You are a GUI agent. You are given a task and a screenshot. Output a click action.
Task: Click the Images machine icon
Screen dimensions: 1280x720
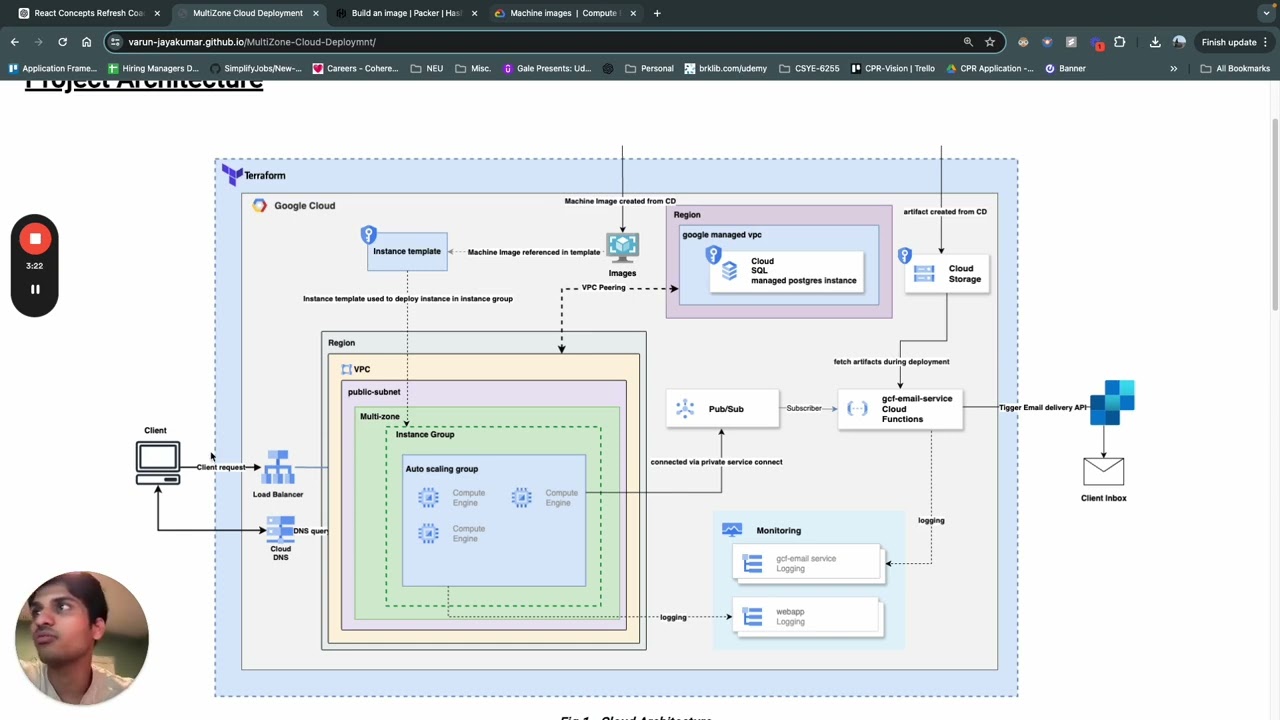[x=622, y=247]
